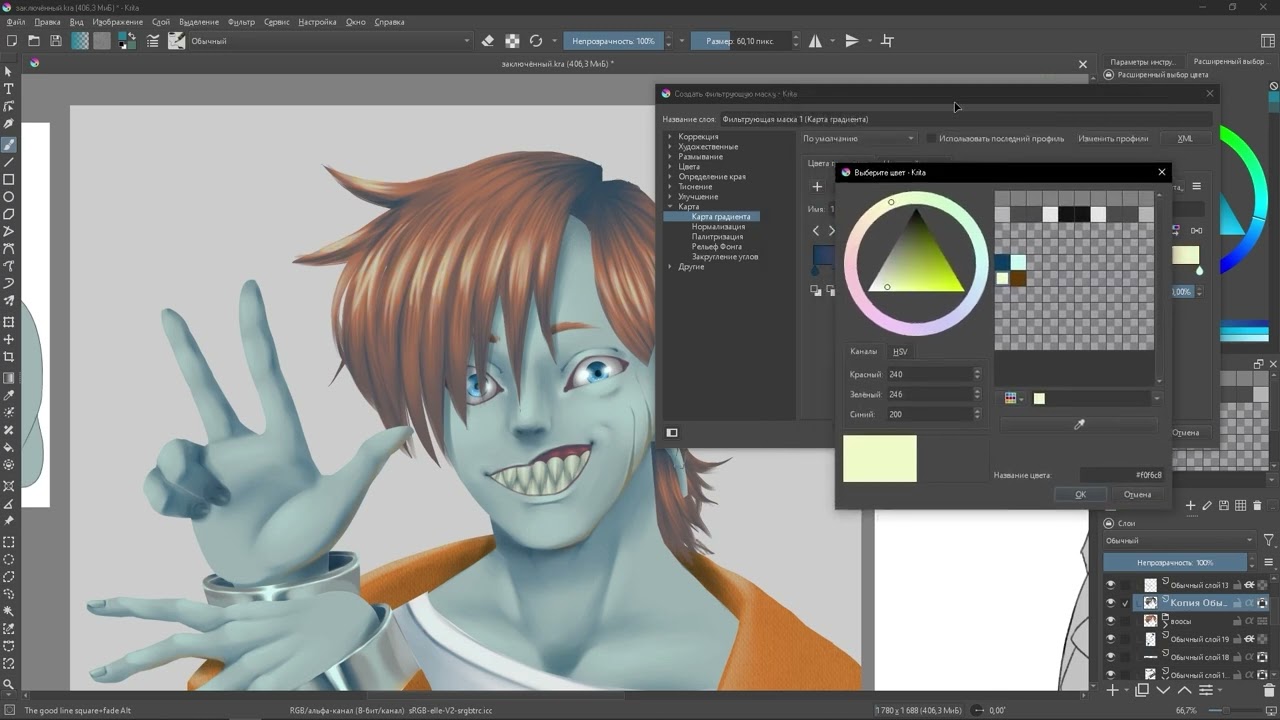Confirm color with the OK button
This screenshot has height=720, width=1280.
coord(1081,494)
